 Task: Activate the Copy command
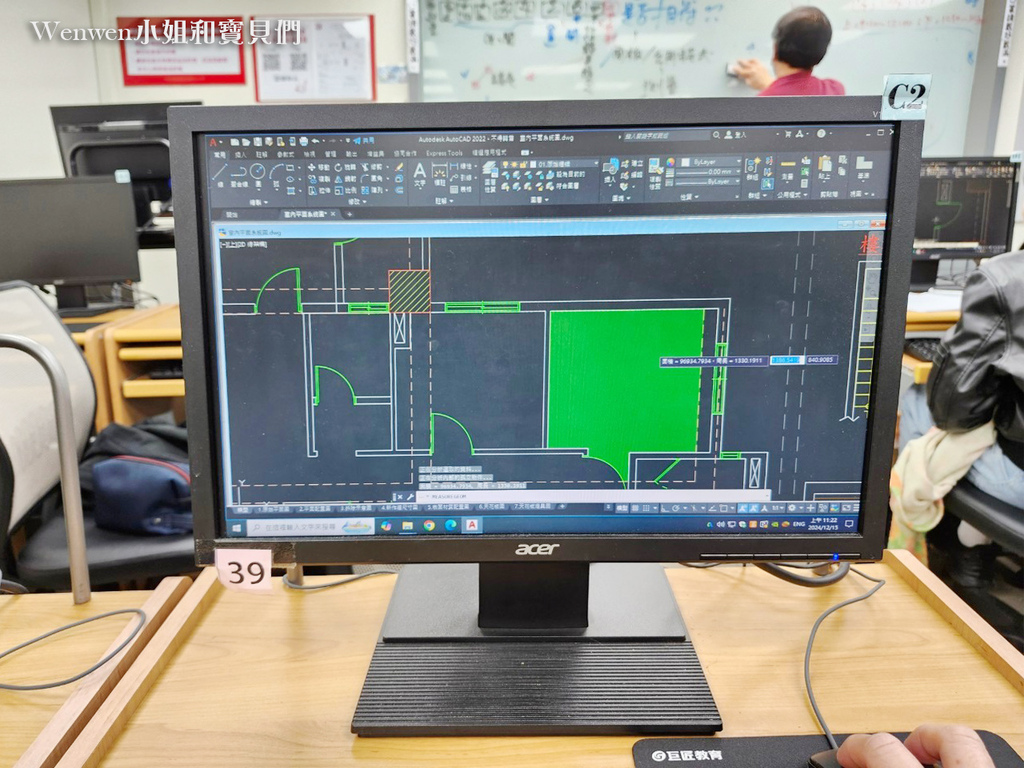tap(319, 179)
